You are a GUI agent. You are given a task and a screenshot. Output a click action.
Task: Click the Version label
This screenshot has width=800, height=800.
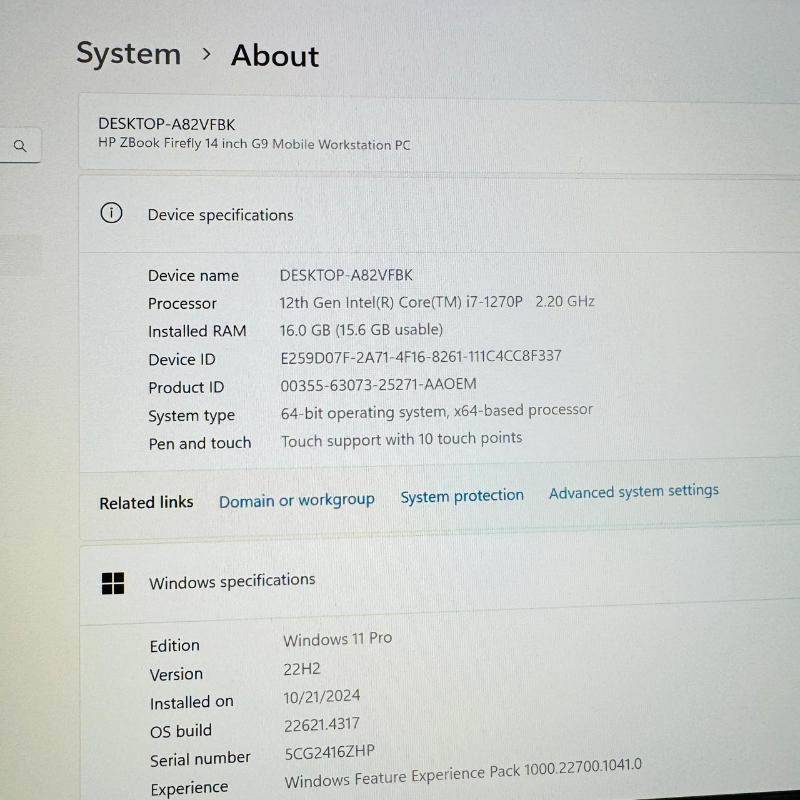tap(176, 674)
